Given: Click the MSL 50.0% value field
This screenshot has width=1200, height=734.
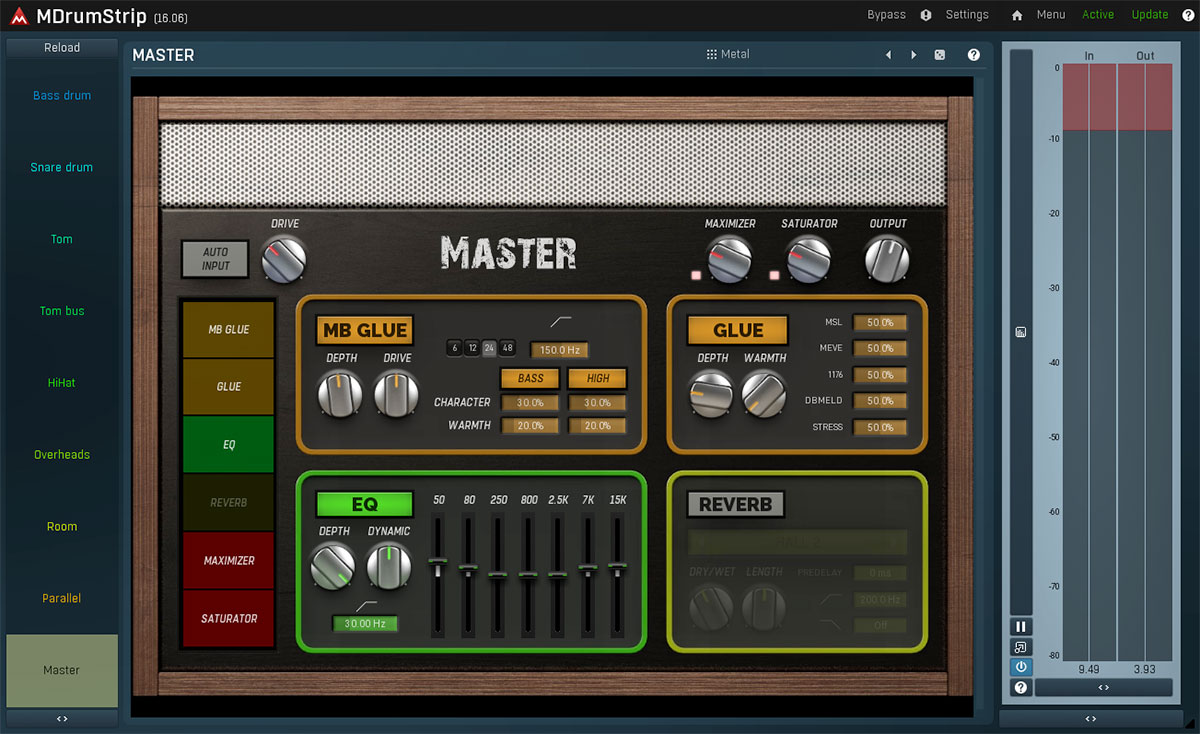Looking at the screenshot, I should point(880,323).
